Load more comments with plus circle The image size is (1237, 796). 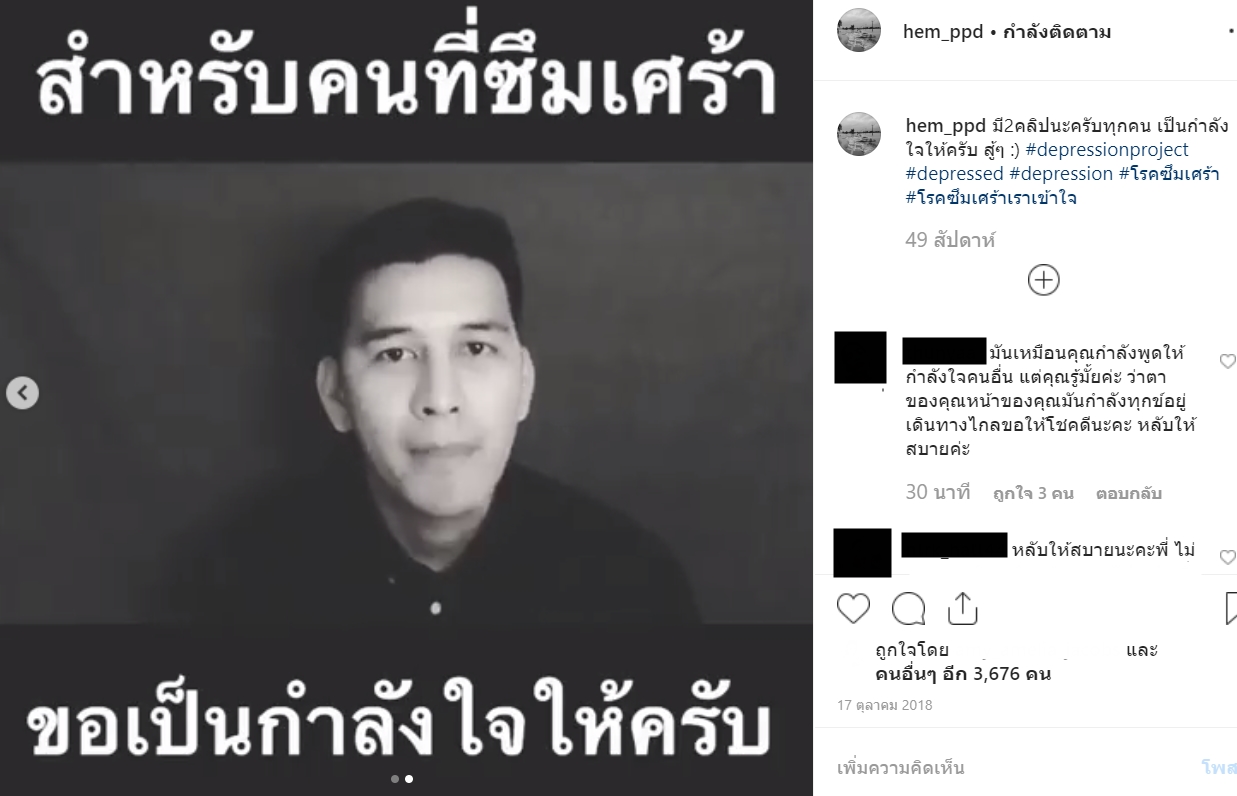tap(1043, 280)
